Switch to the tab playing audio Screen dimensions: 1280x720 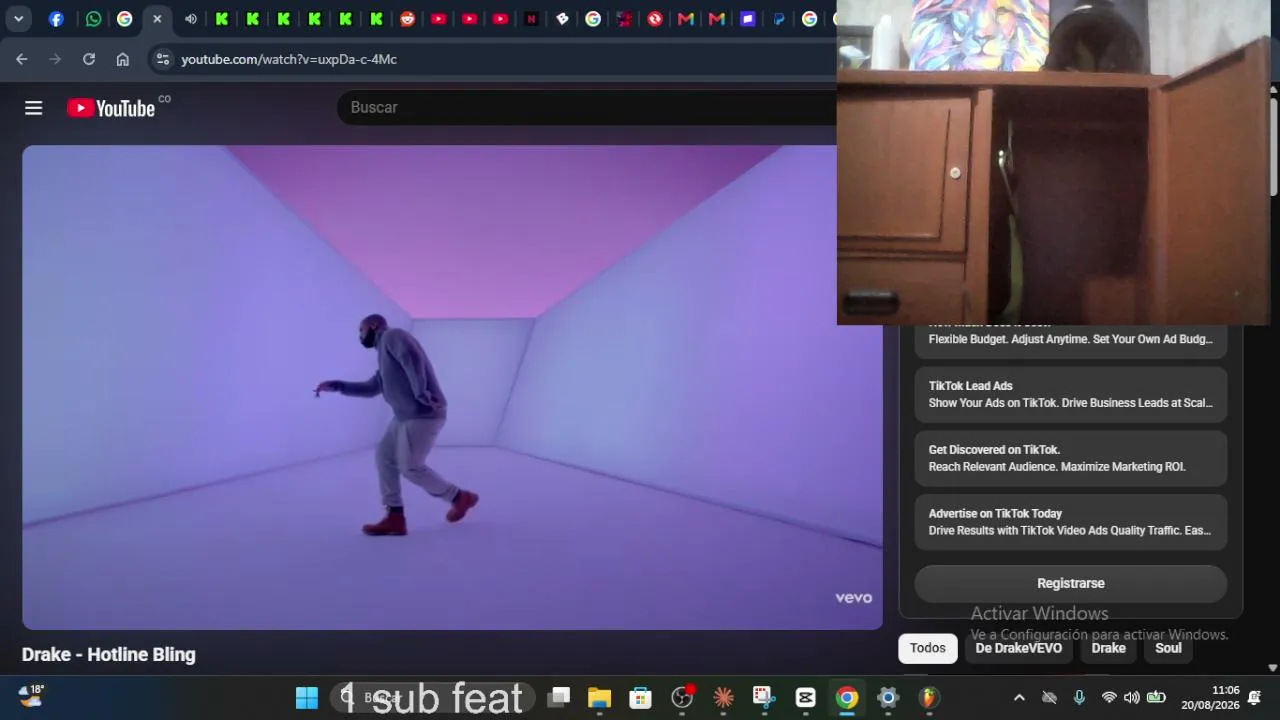pos(191,18)
